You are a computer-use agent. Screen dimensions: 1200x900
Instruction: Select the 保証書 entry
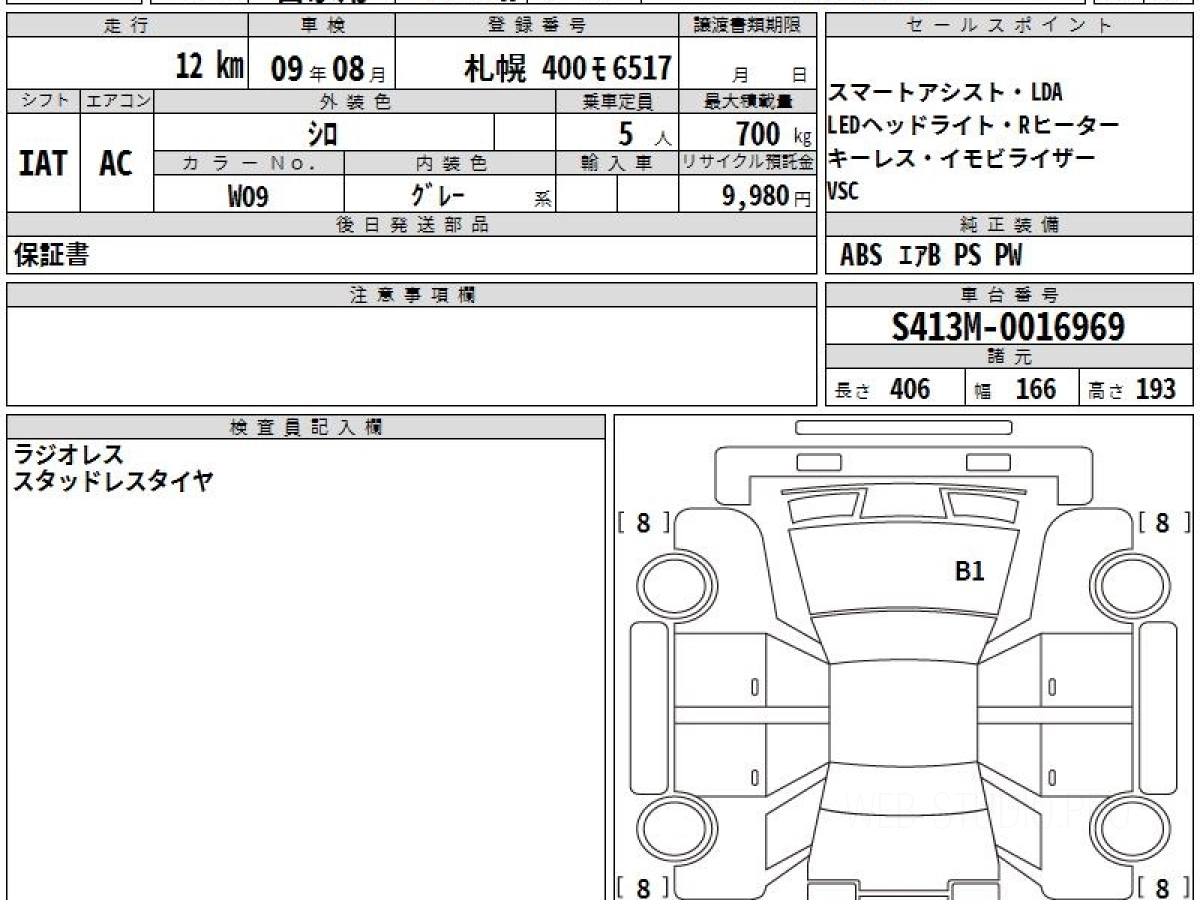pyautogui.click(x=51, y=256)
